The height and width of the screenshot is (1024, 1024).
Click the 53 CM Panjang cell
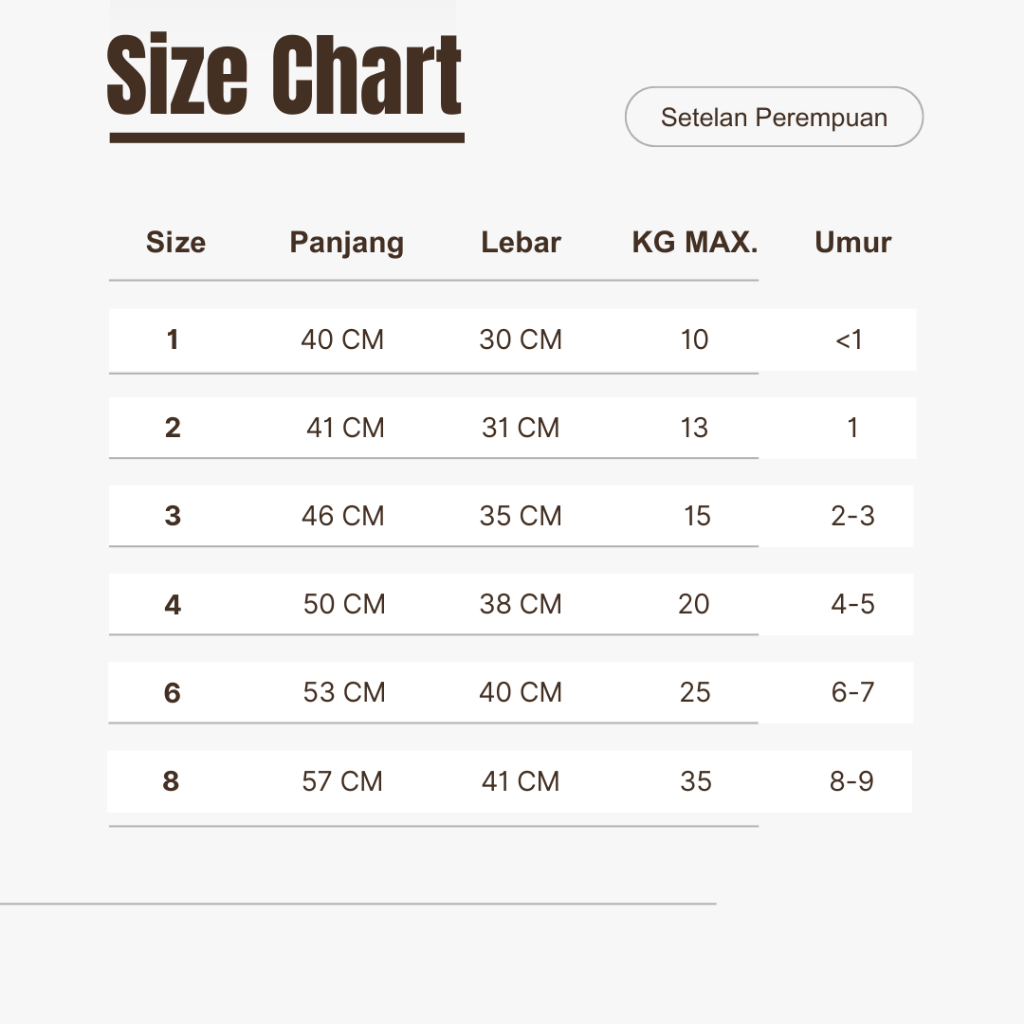tap(344, 692)
